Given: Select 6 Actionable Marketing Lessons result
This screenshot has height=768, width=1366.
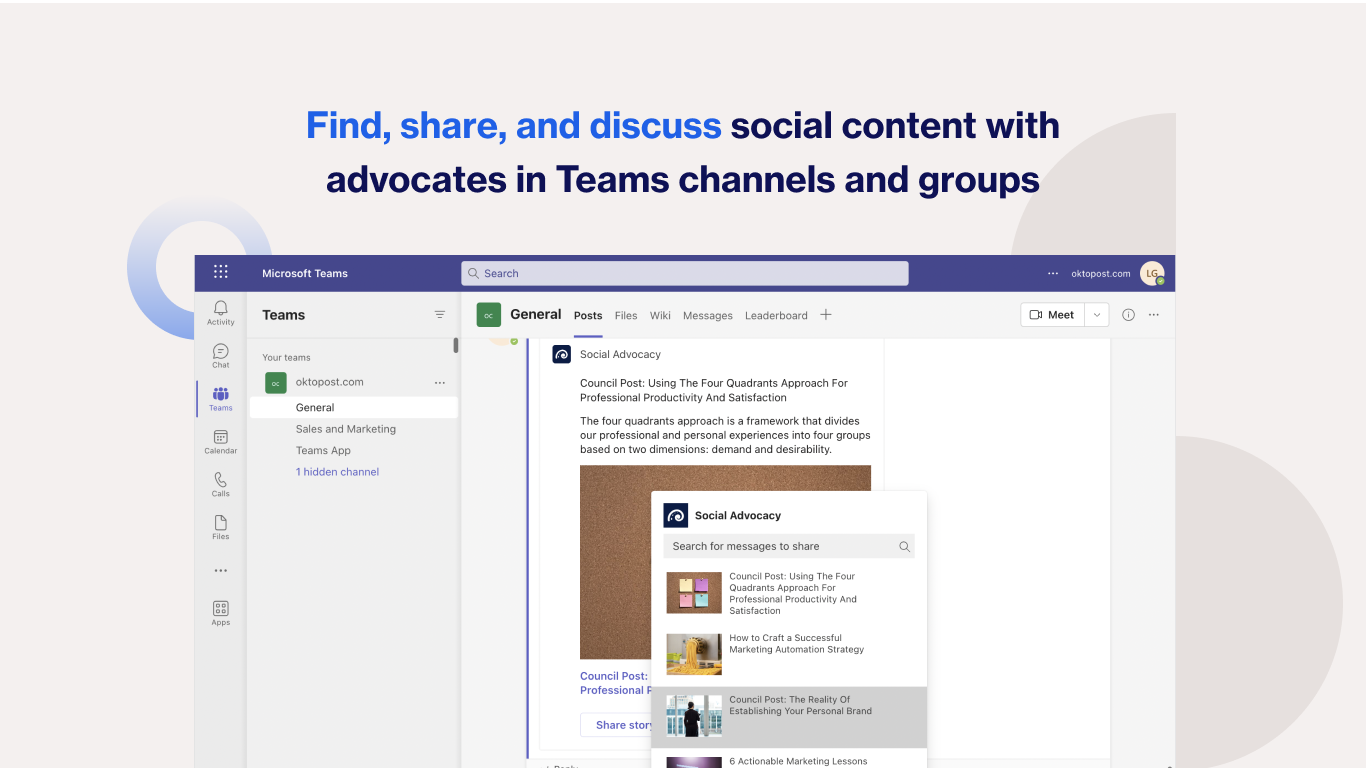Looking at the screenshot, I should [x=789, y=760].
